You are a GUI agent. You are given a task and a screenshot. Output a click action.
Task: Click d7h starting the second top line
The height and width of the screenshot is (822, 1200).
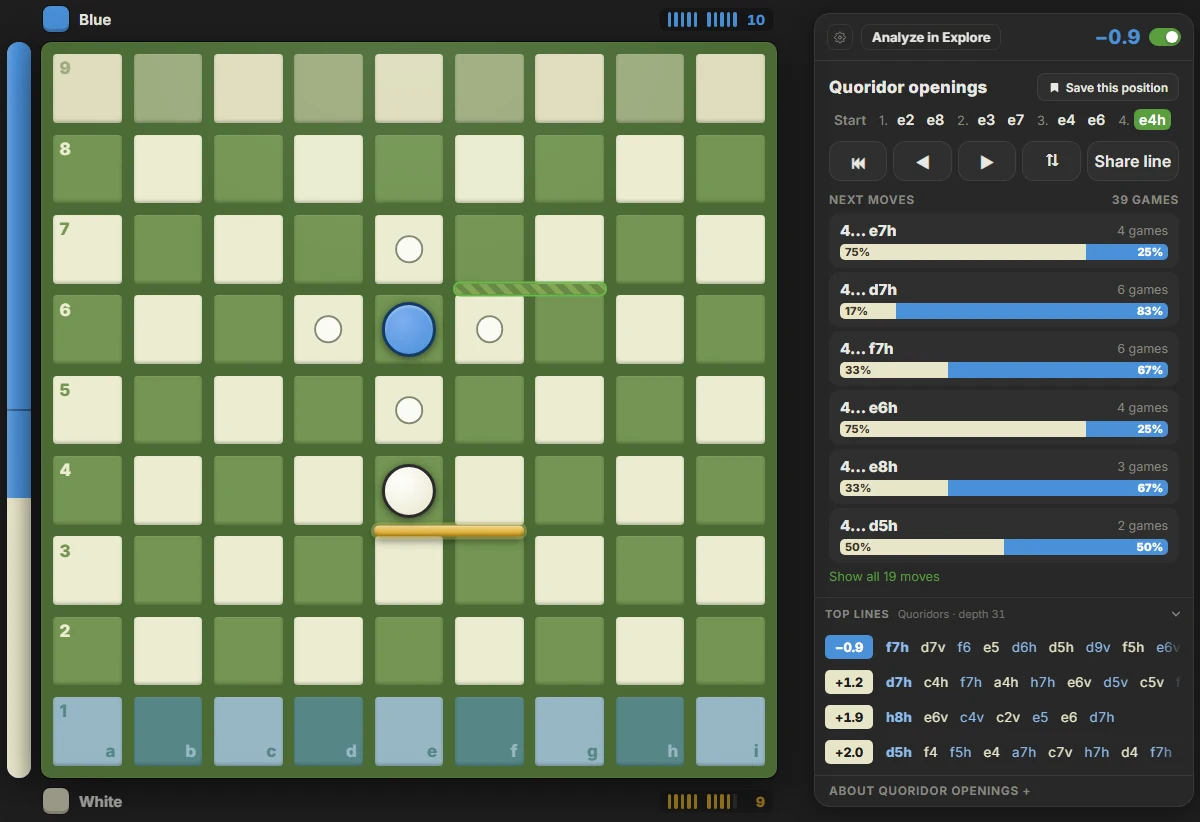(898, 682)
